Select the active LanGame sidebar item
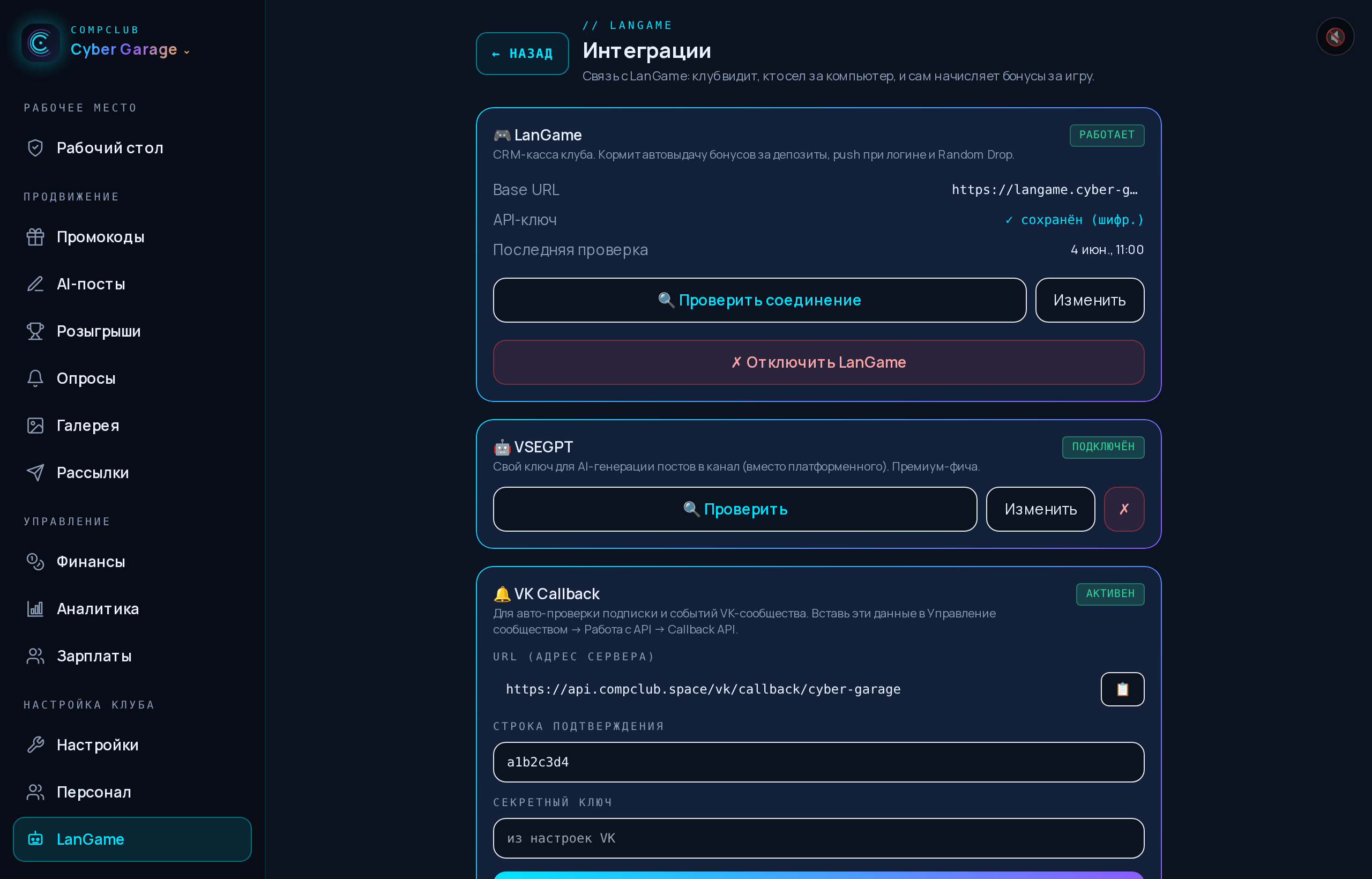Image resolution: width=1372 pixels, height=879 pixels. pos(132,839)
